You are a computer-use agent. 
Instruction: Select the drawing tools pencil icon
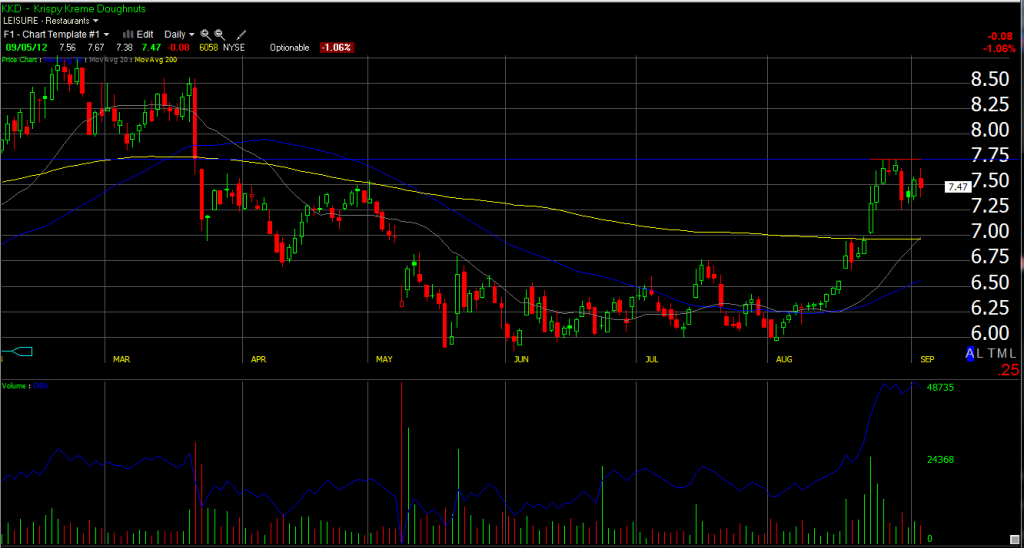(242, 34)
